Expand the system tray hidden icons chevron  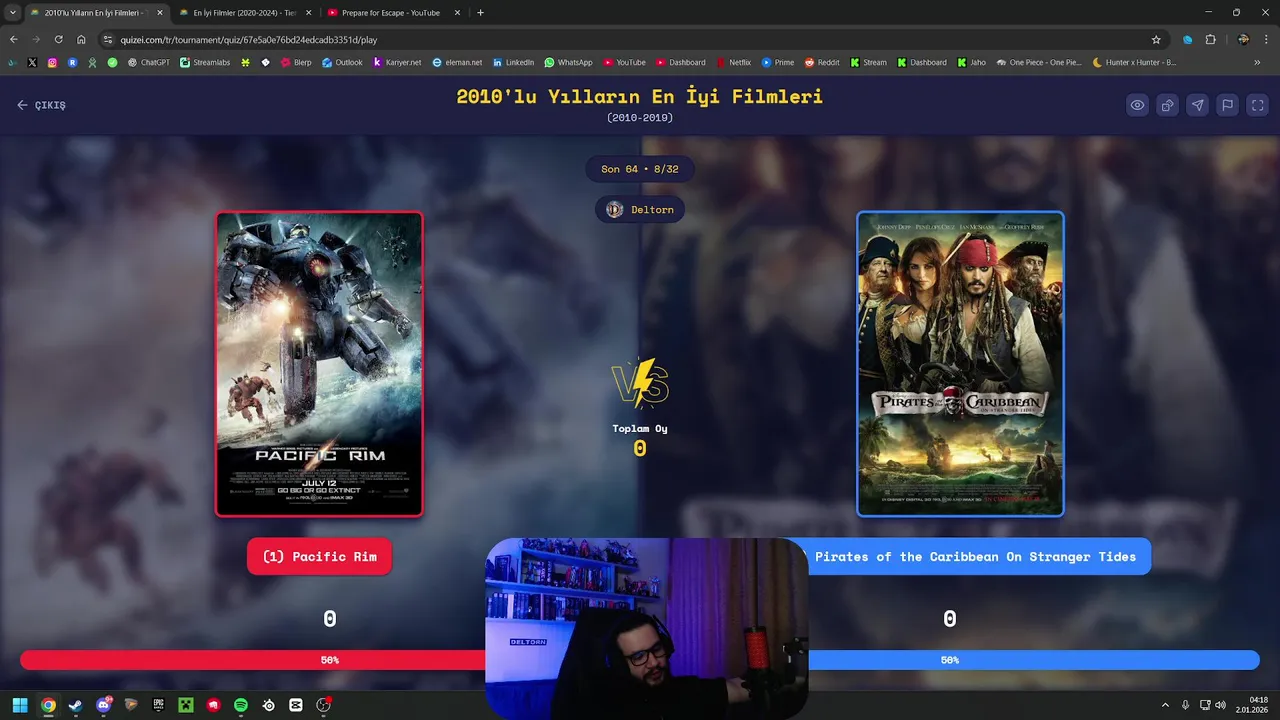[x=1165, y=705]
